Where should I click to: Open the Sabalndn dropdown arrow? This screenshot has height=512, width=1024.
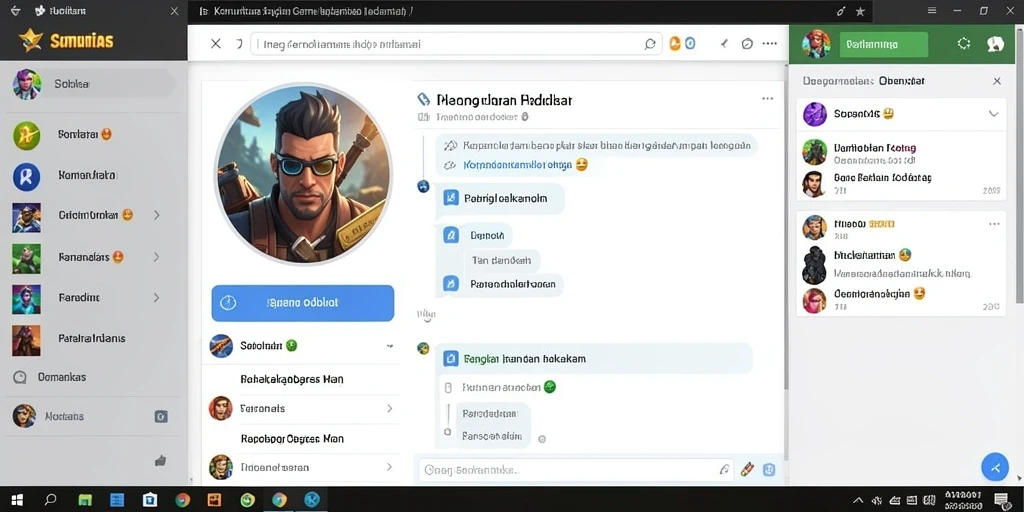[390, 346]
